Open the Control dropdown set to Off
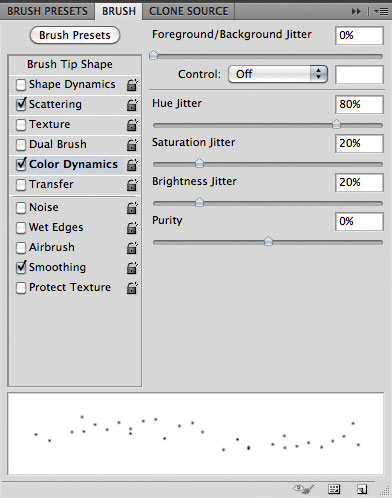392x498 pixels. coord(278,74)
